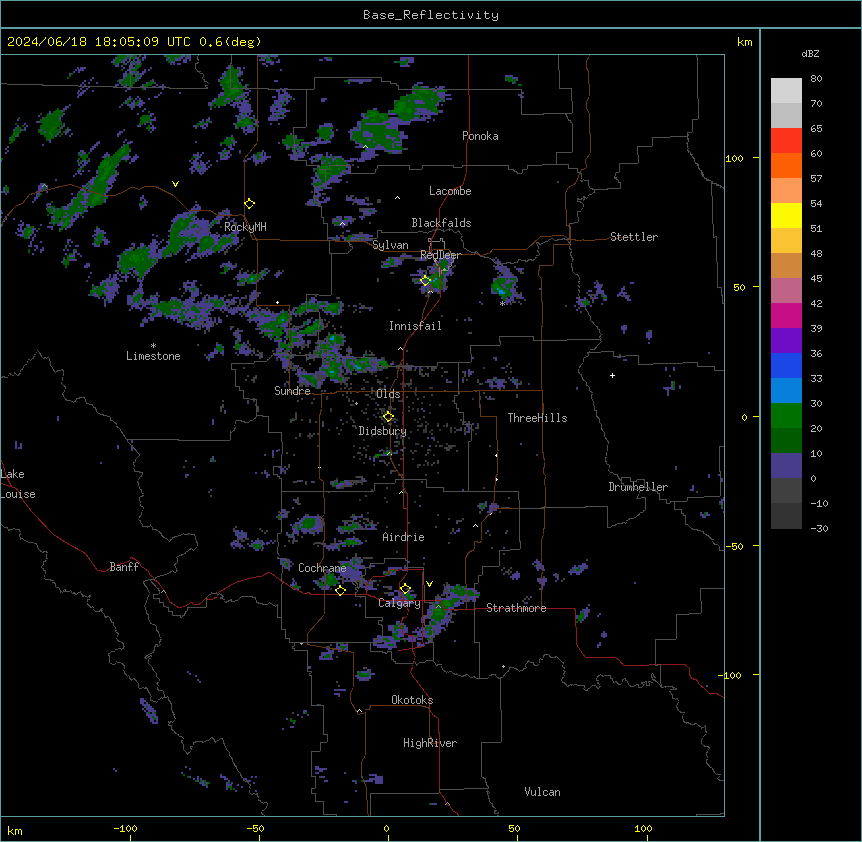This screenshot has width=862, height=842.
Task: Click the Ponoka city label
Action: [x=480, y=136]
